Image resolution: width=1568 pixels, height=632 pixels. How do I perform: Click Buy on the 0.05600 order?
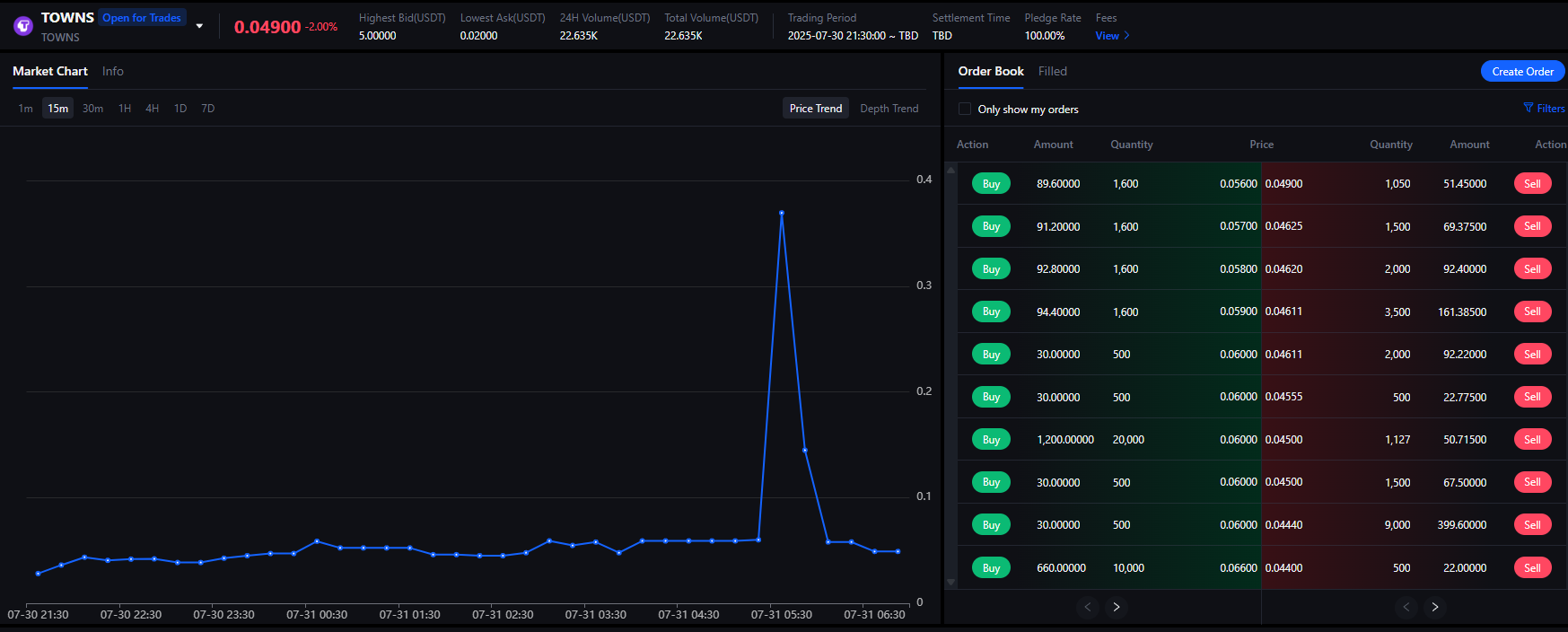991,184
